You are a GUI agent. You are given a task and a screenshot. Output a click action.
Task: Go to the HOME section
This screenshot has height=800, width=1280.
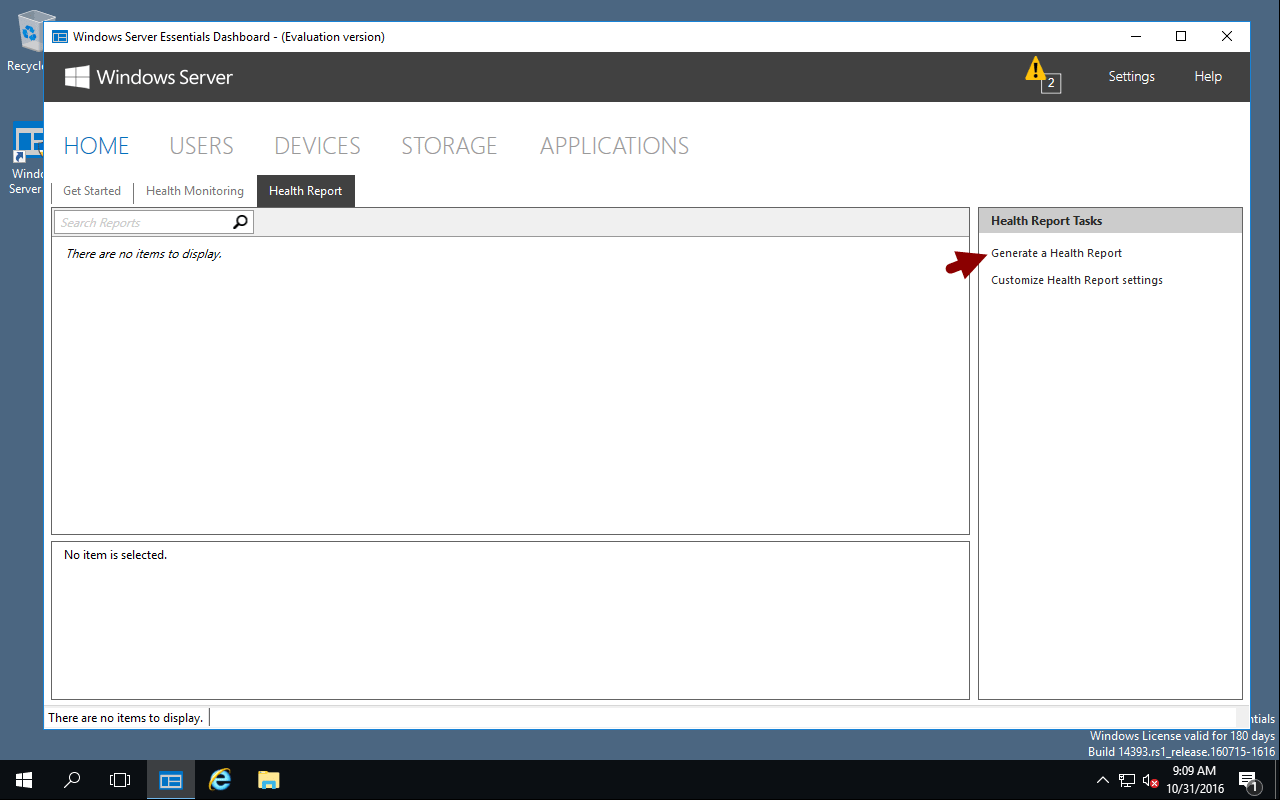pyautogui.click(x=96, y=146)
